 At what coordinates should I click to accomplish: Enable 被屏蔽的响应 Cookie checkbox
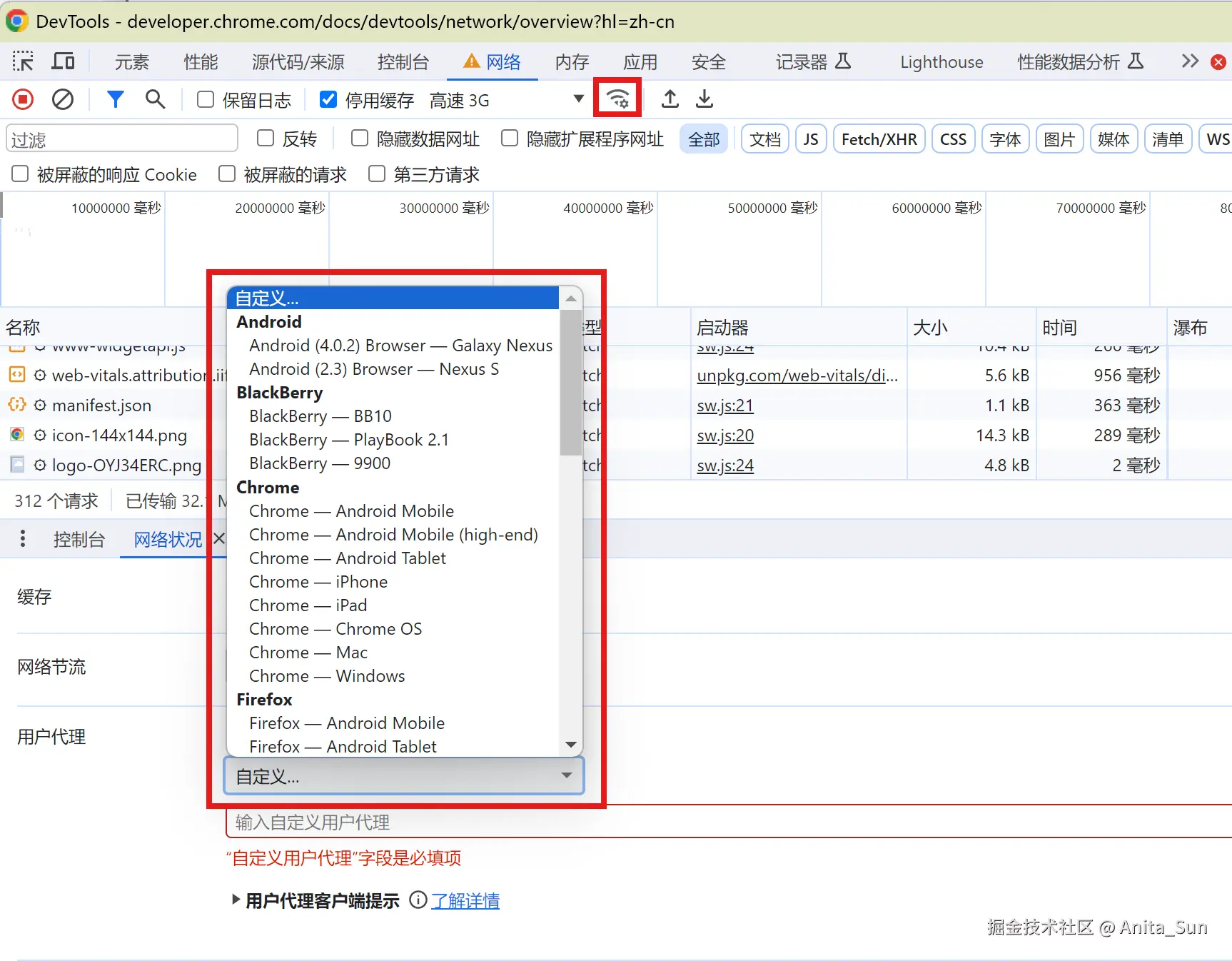pos(20,173)
